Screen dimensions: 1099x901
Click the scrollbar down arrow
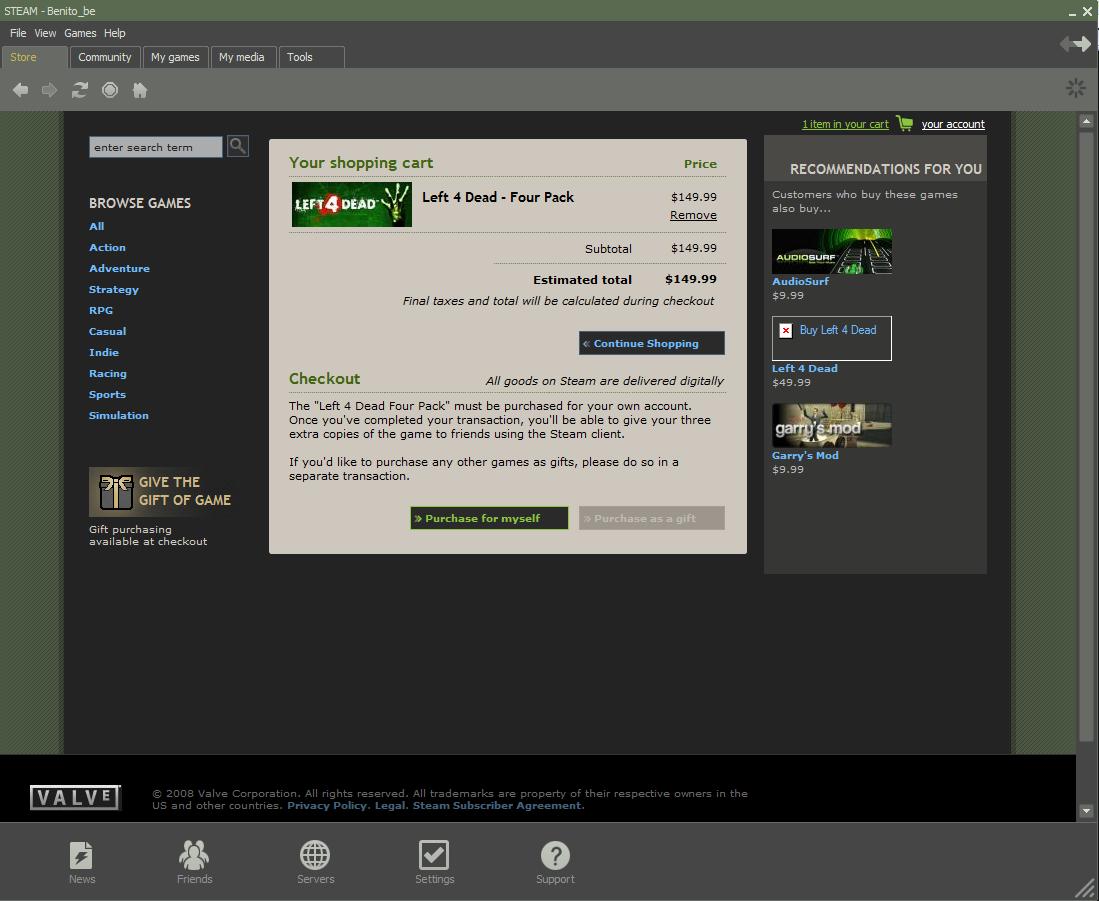tap(1086, 811)
